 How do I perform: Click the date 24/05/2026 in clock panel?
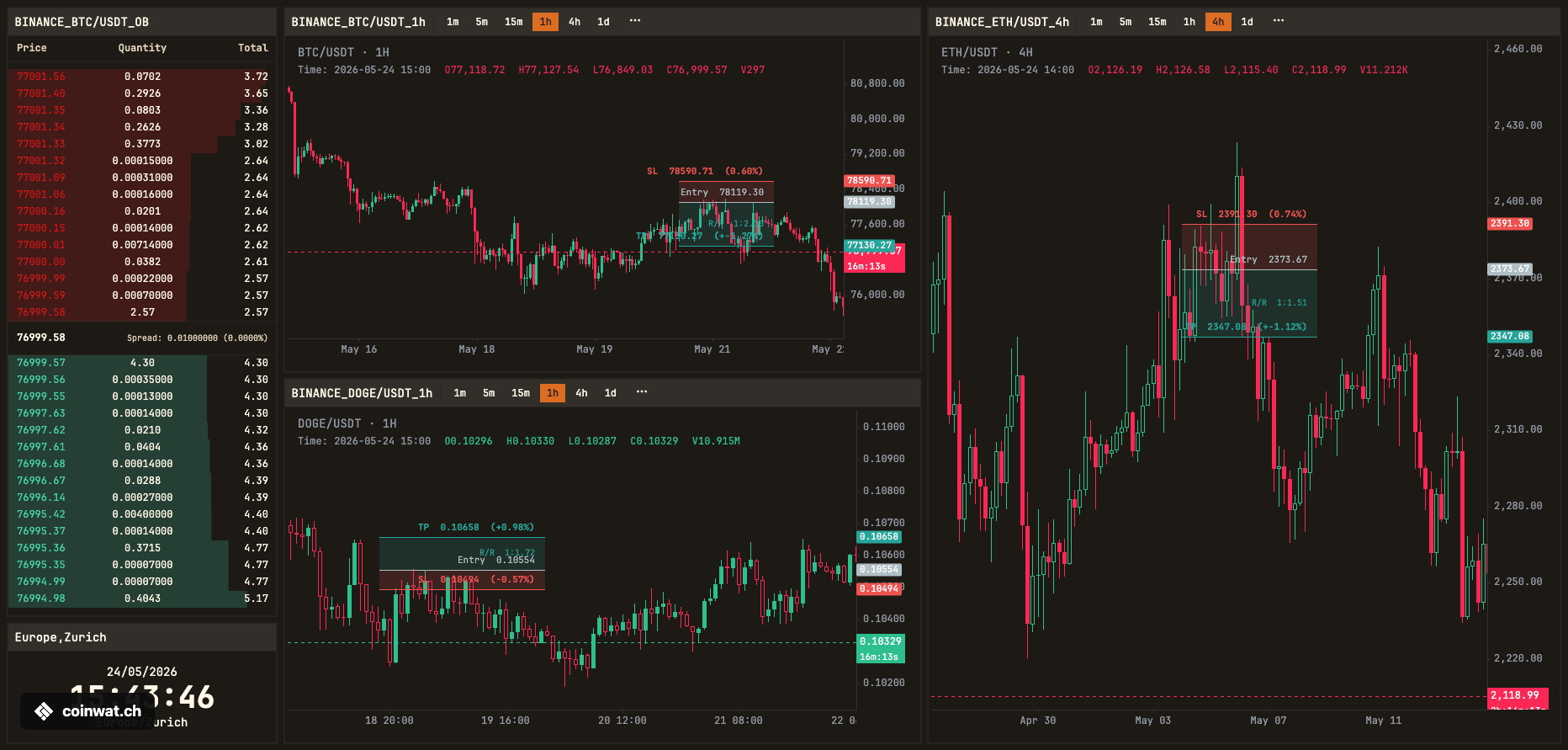142,672
